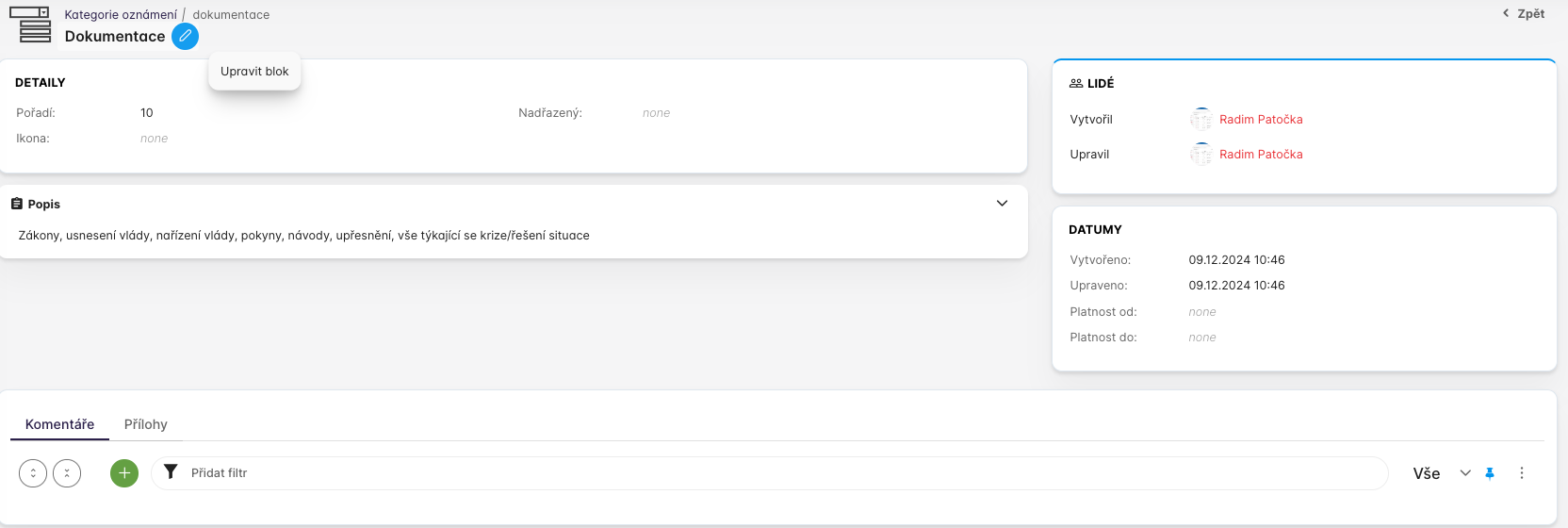Open Radim Patočka link in Upravil row

point(1261,155)
